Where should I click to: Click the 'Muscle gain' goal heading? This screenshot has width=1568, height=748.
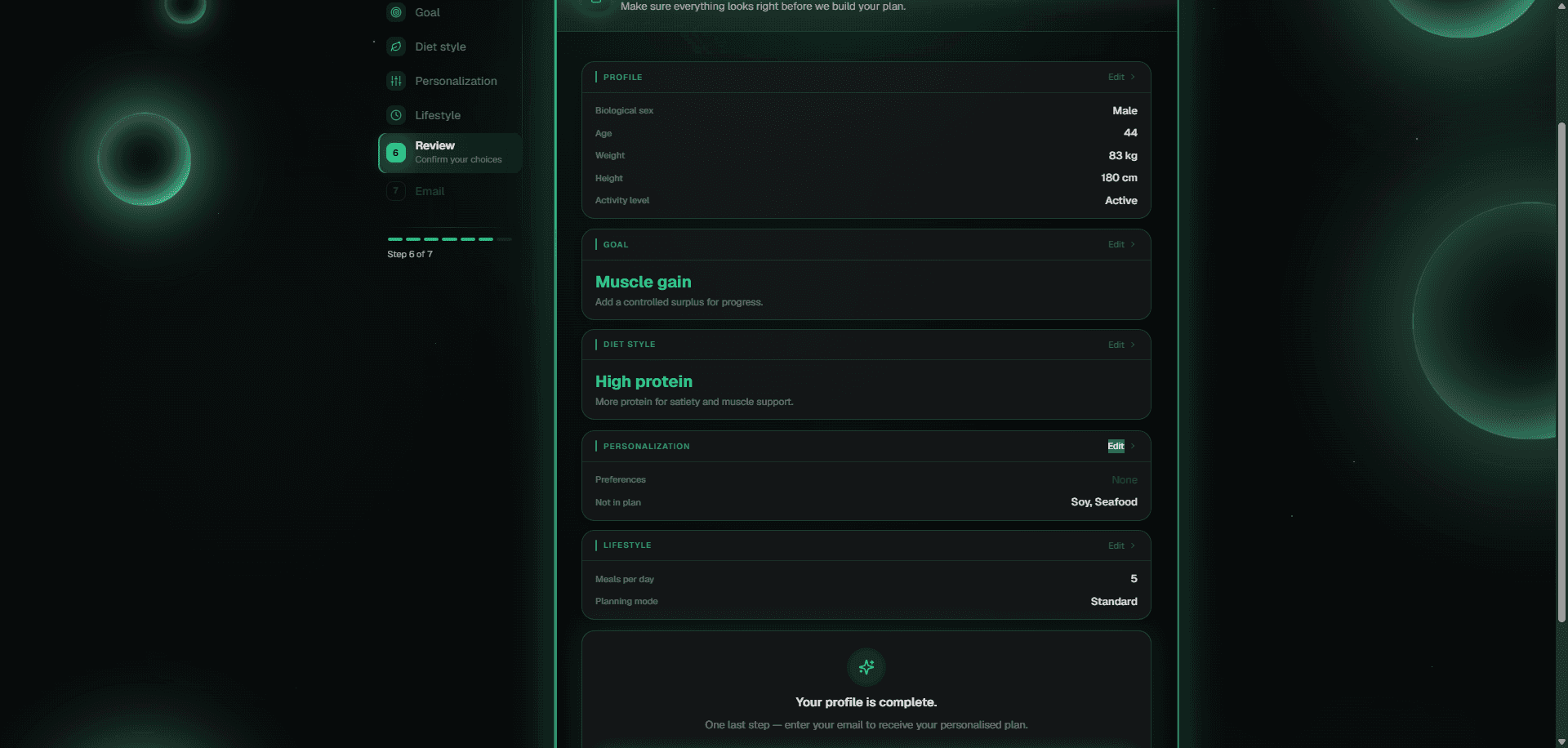click(x=644, y=282)
